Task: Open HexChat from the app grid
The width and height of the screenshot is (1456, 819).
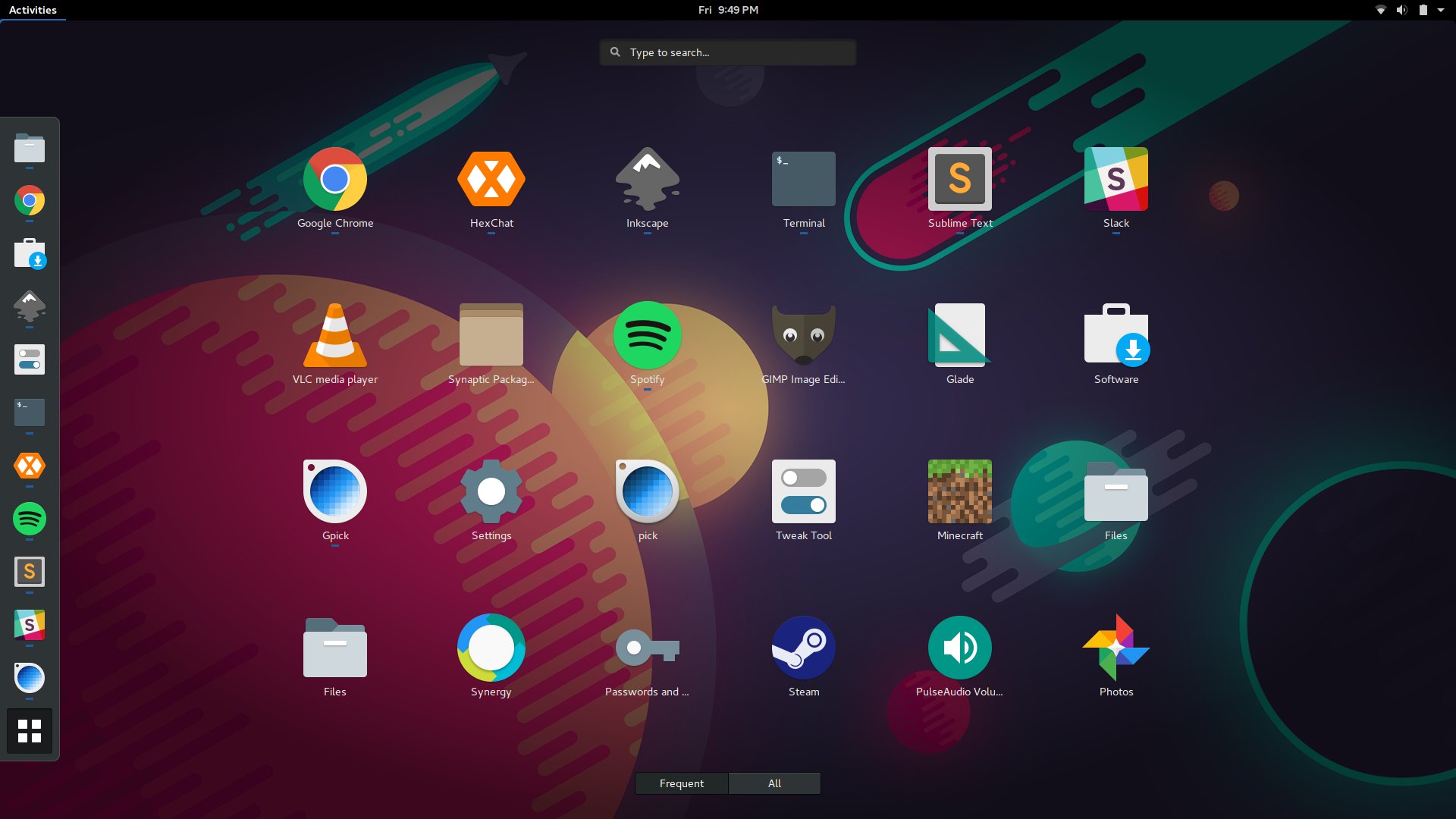Action: (491, 180)
